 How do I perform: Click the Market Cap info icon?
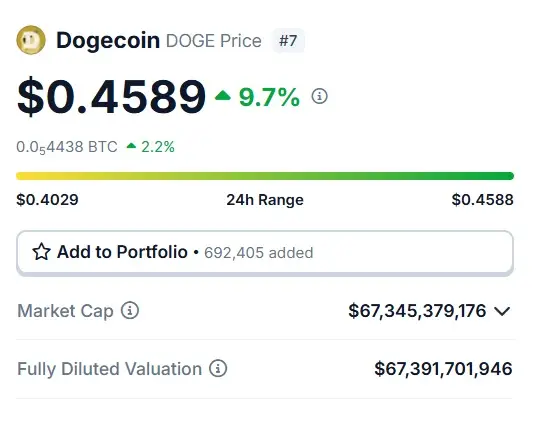pos(130,310)
